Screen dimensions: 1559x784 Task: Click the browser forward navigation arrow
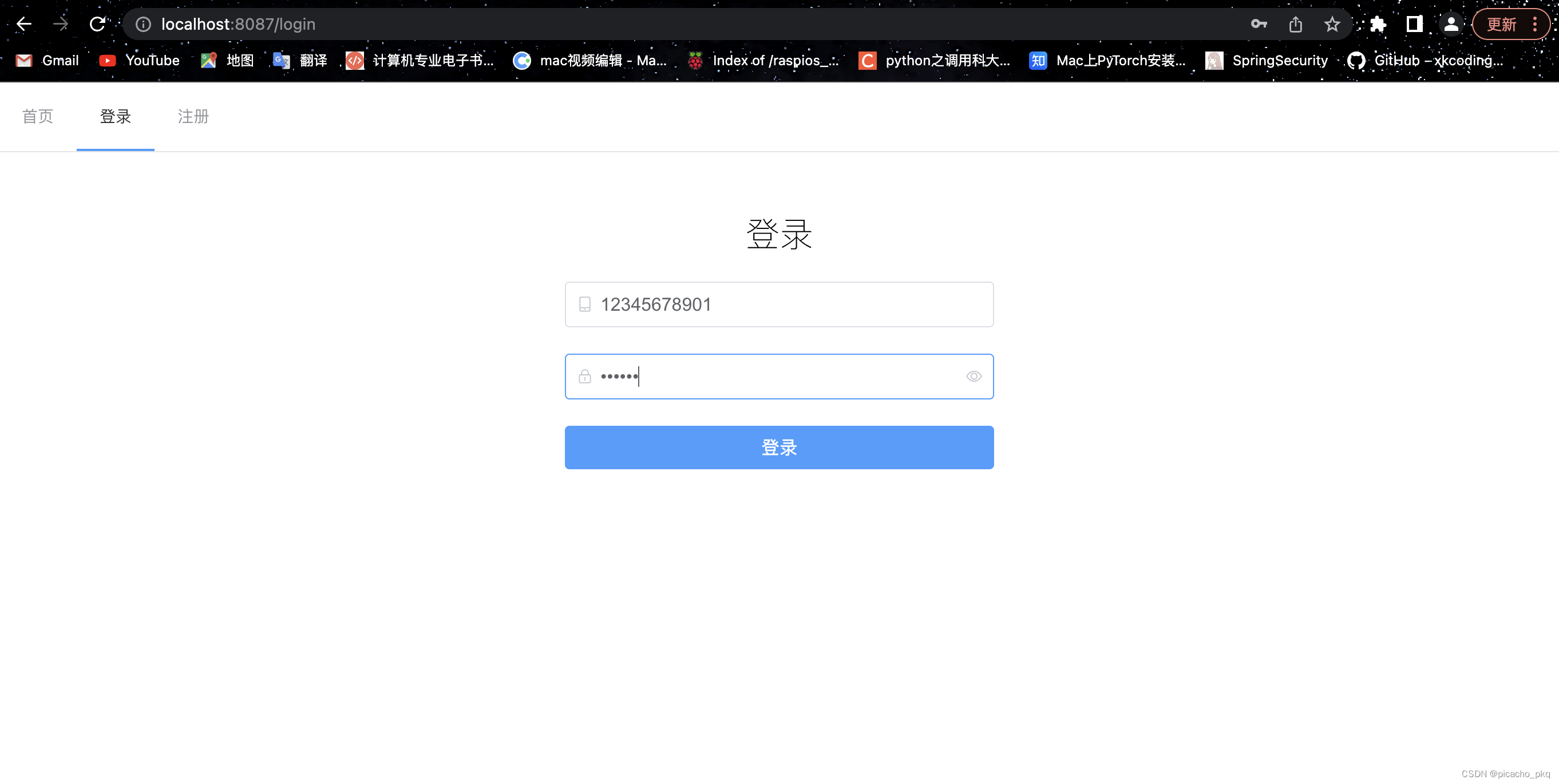(62, 25)
